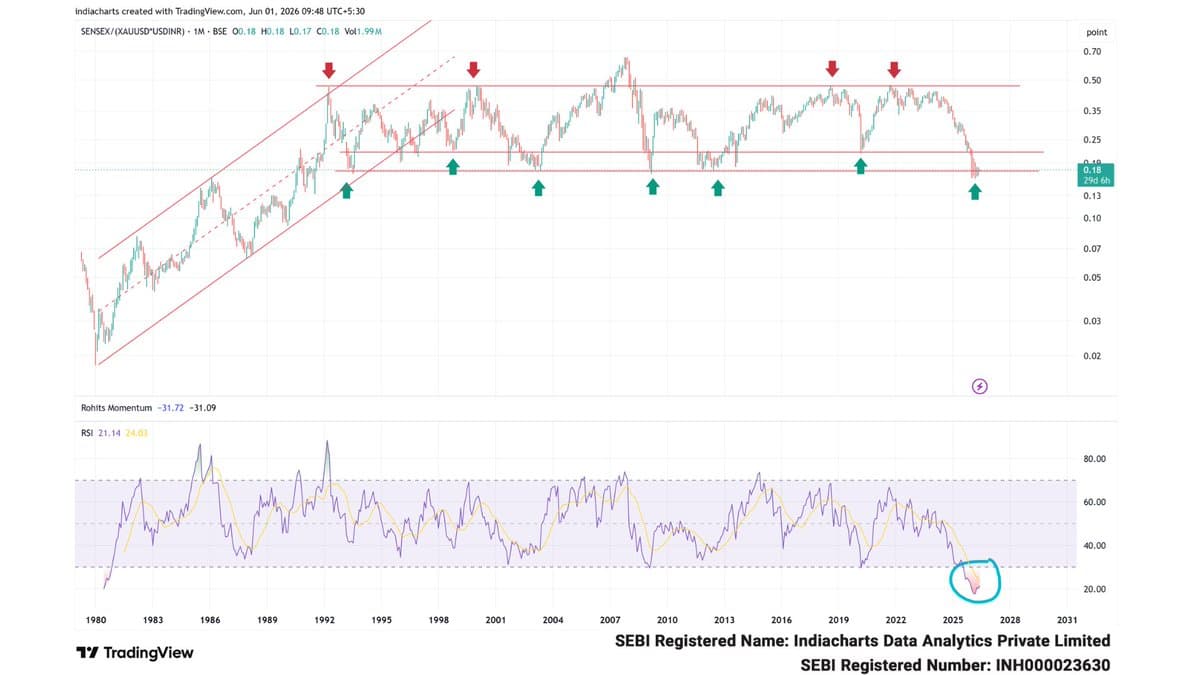Click the 2019 time axis label
The height and width of the screenshot is (675, 1200).
(838, 620)
